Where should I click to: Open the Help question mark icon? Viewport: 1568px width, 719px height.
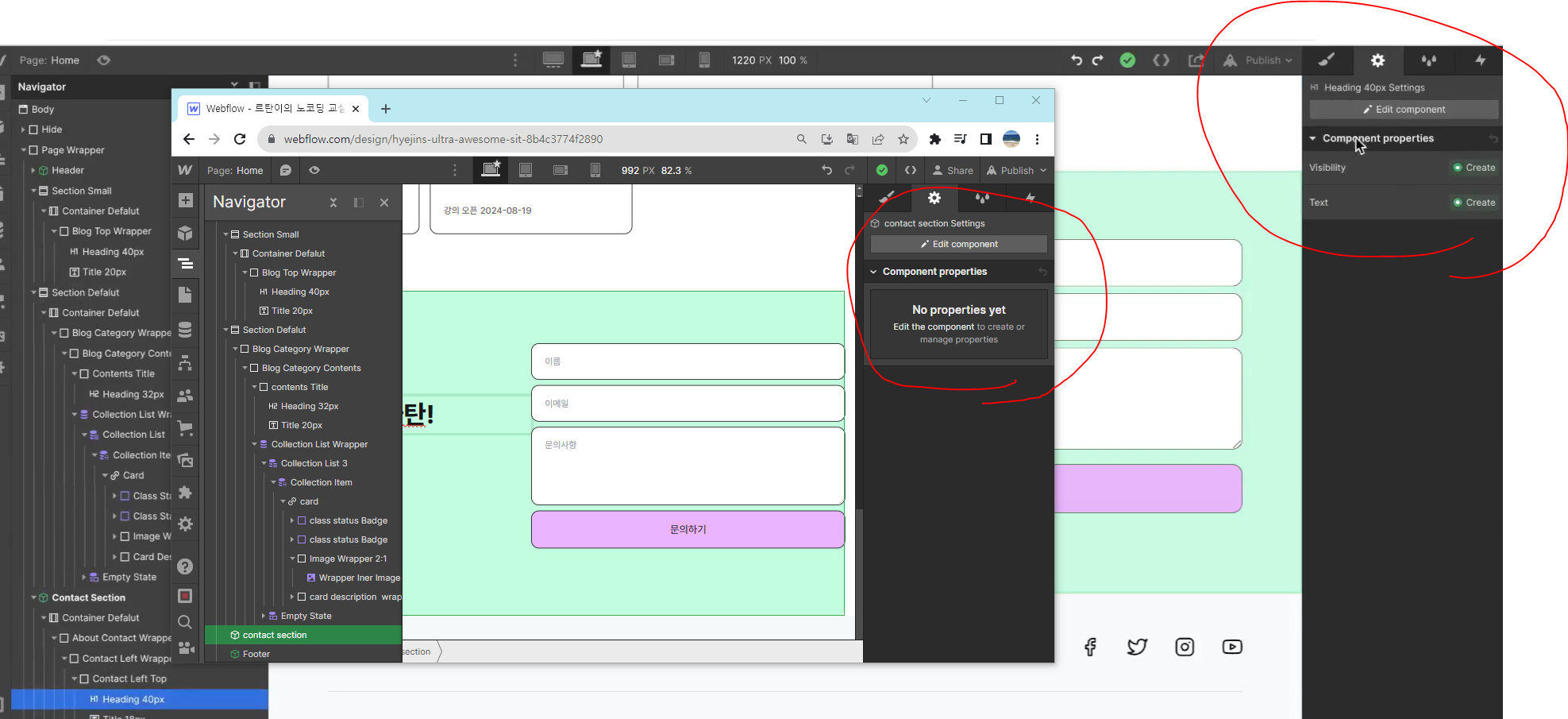185,566
